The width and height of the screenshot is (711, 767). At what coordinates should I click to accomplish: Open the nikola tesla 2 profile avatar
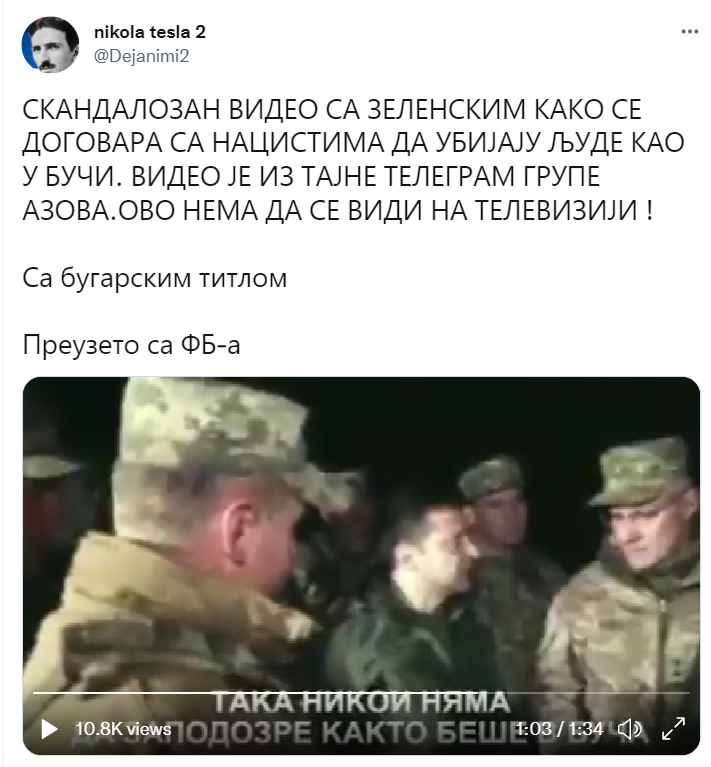tap(50, 45)
